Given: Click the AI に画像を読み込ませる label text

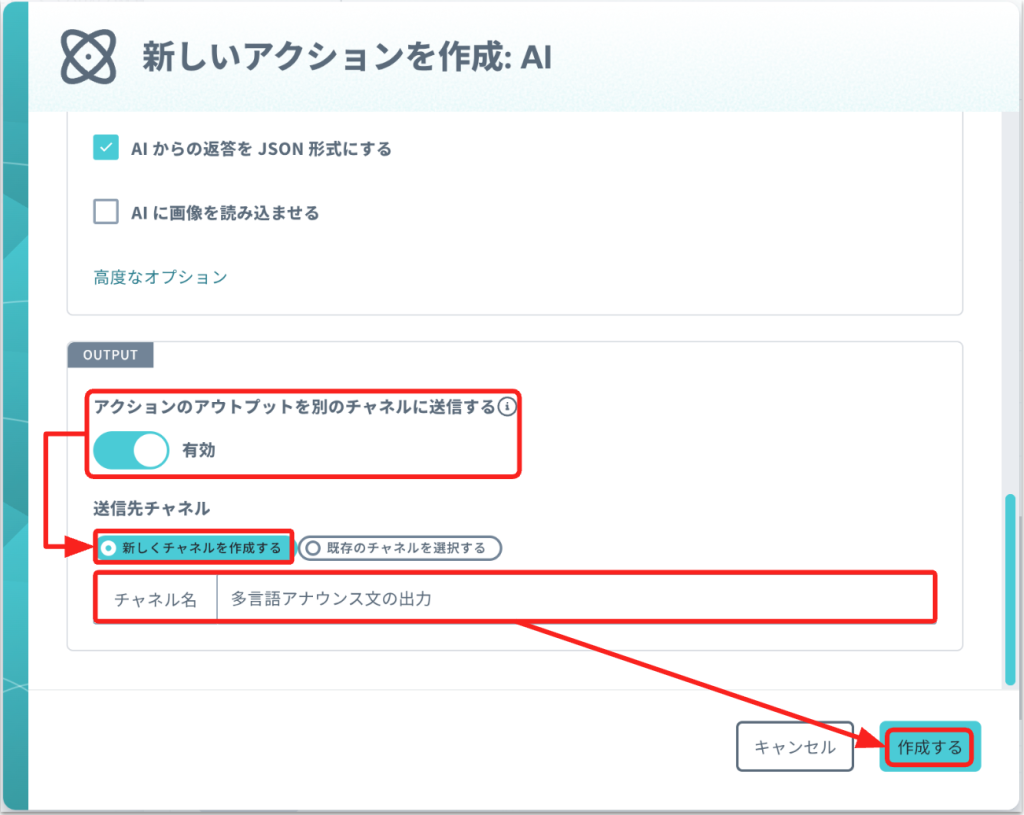Looking at the screenshot, I should (225, 212).
